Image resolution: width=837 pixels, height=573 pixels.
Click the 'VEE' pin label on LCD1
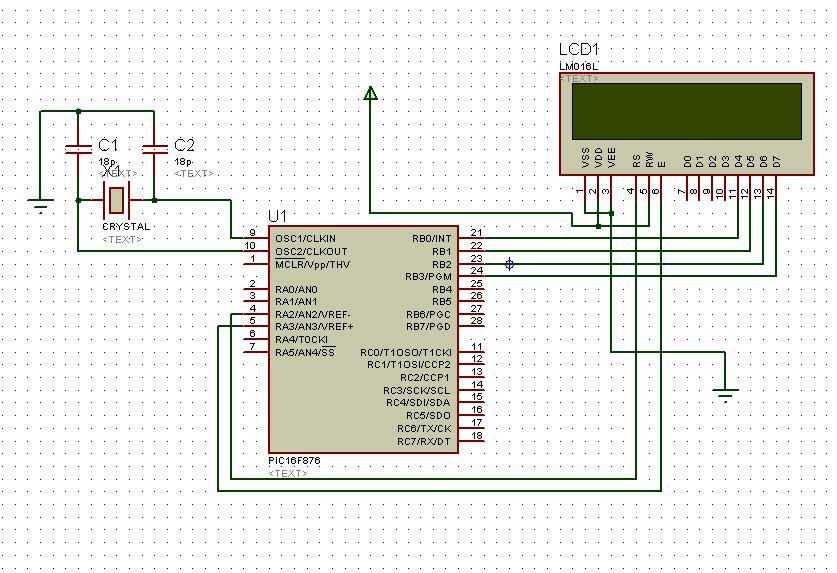[x=612, y=158]
